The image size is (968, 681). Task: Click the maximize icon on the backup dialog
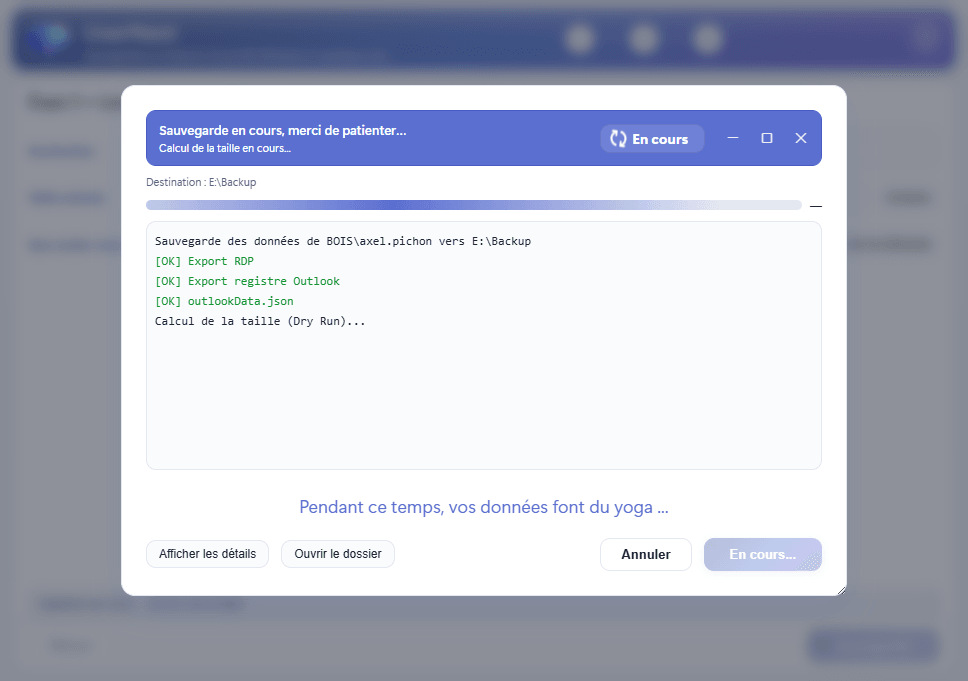pos(767,138)
